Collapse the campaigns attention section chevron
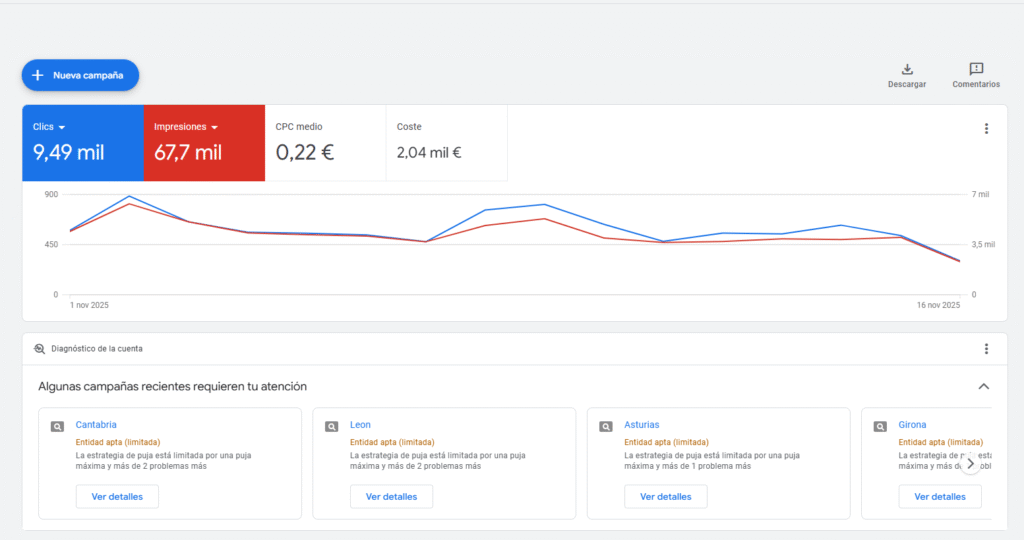This screenshot has width=1024, height=540. click(x=984, y=387)
